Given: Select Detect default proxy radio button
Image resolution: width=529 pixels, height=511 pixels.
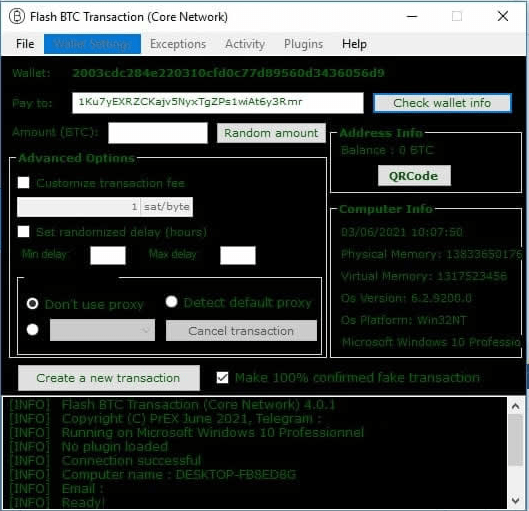Looking at the screenshot, I should 171,302.
